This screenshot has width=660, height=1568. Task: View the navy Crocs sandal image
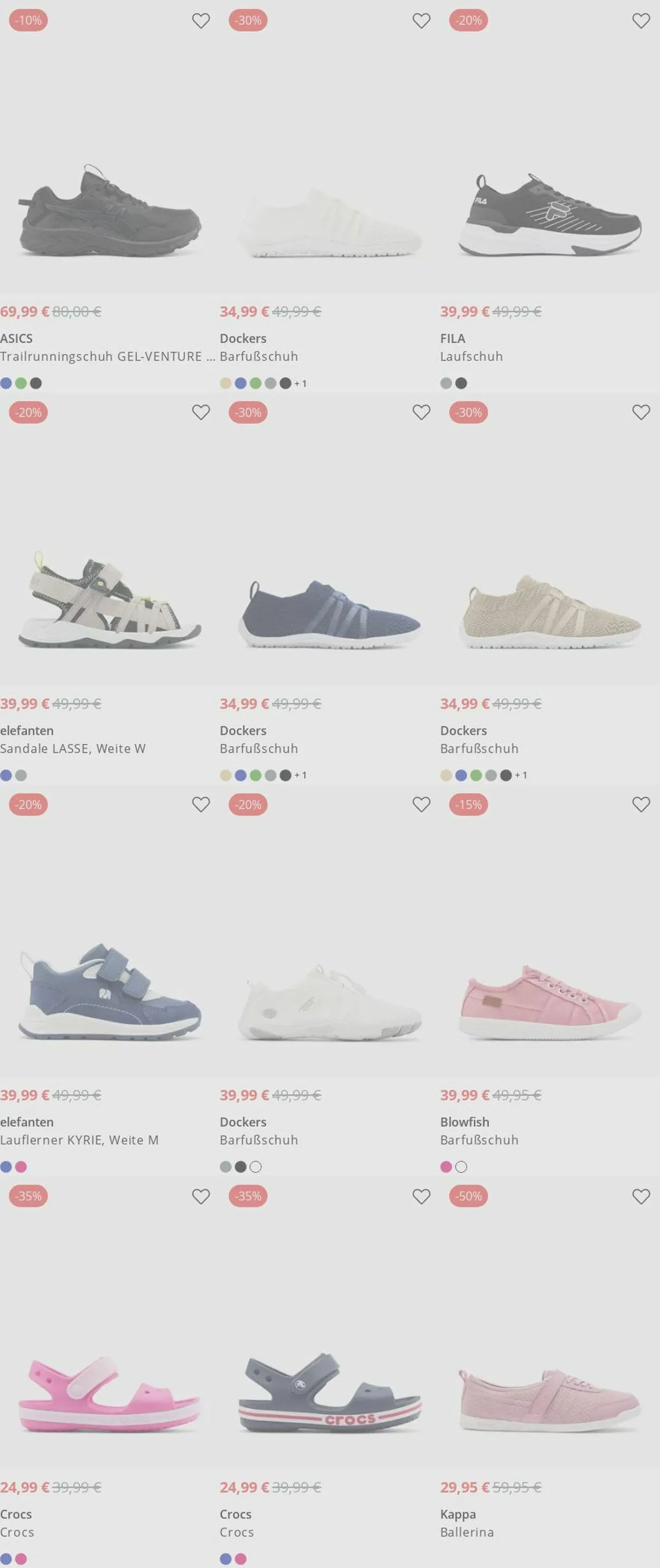(x=329, y=1394)
